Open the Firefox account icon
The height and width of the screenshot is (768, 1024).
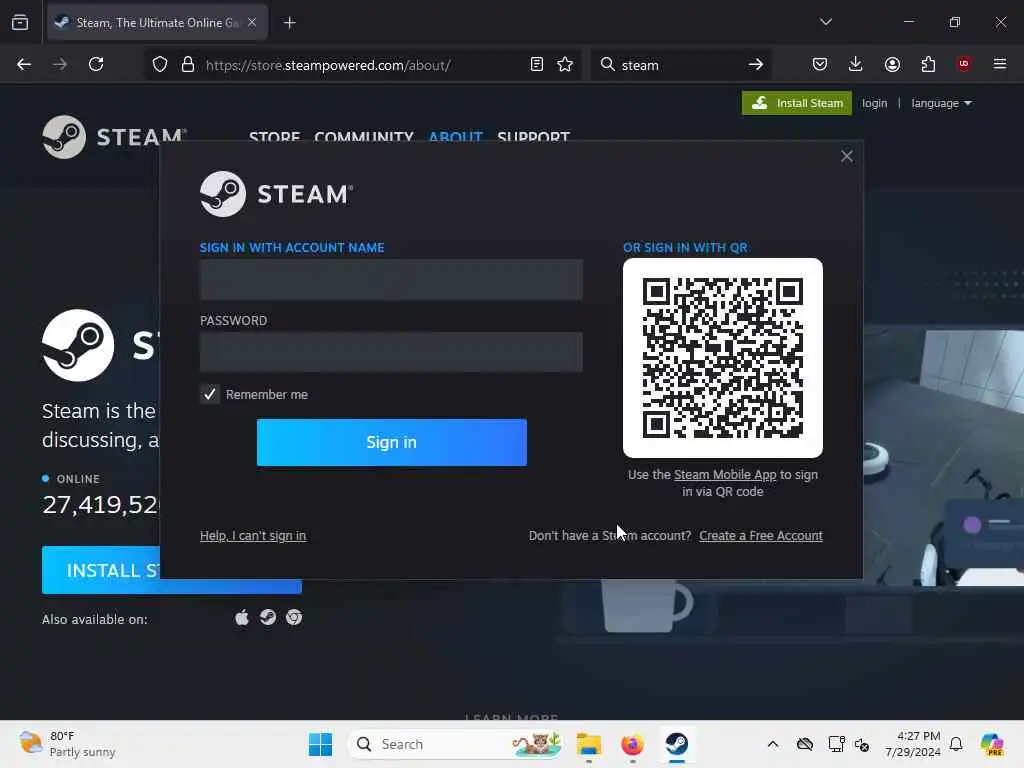click(x=892, y=64)
